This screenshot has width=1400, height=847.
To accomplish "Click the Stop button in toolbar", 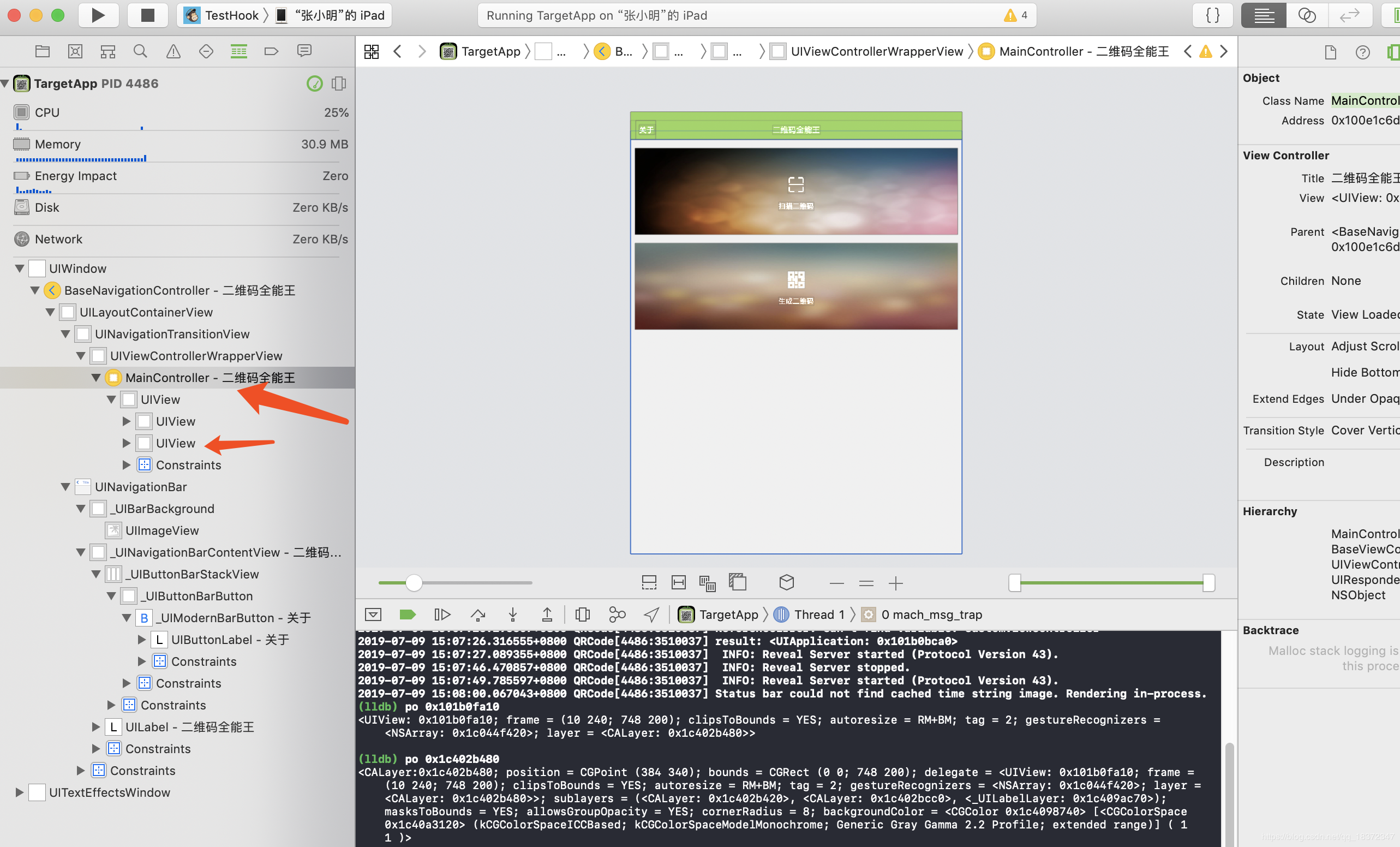I will coord(147,15).
